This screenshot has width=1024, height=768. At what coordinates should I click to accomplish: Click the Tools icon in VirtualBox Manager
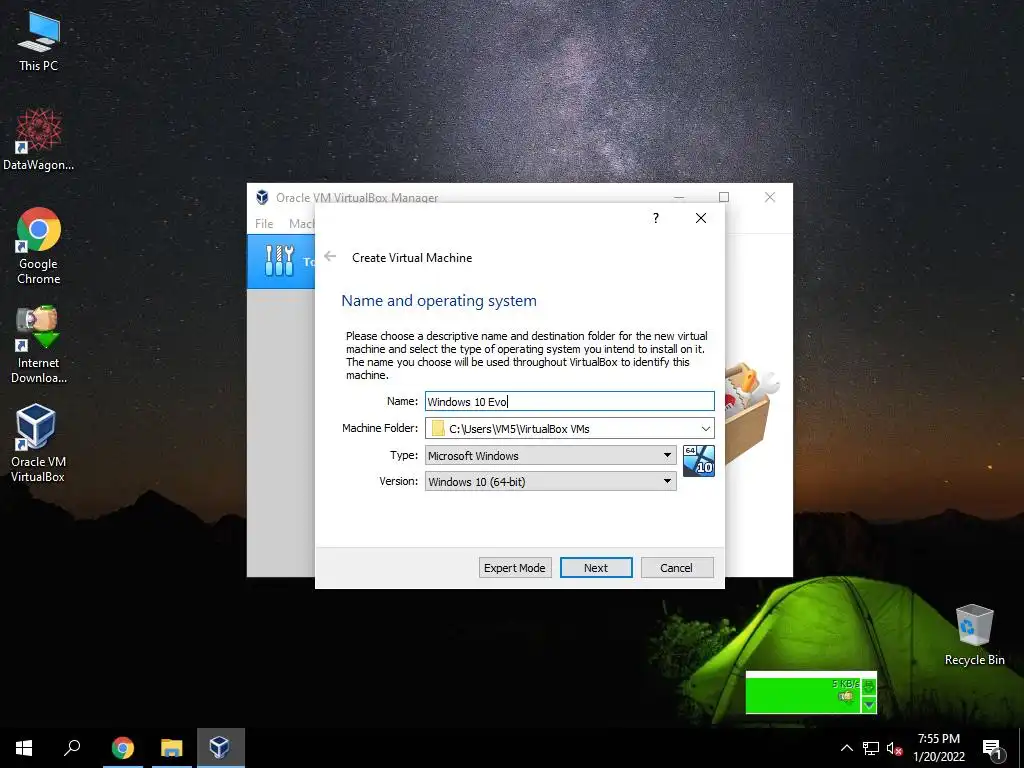pyautogui.click(x=280, y=261)
